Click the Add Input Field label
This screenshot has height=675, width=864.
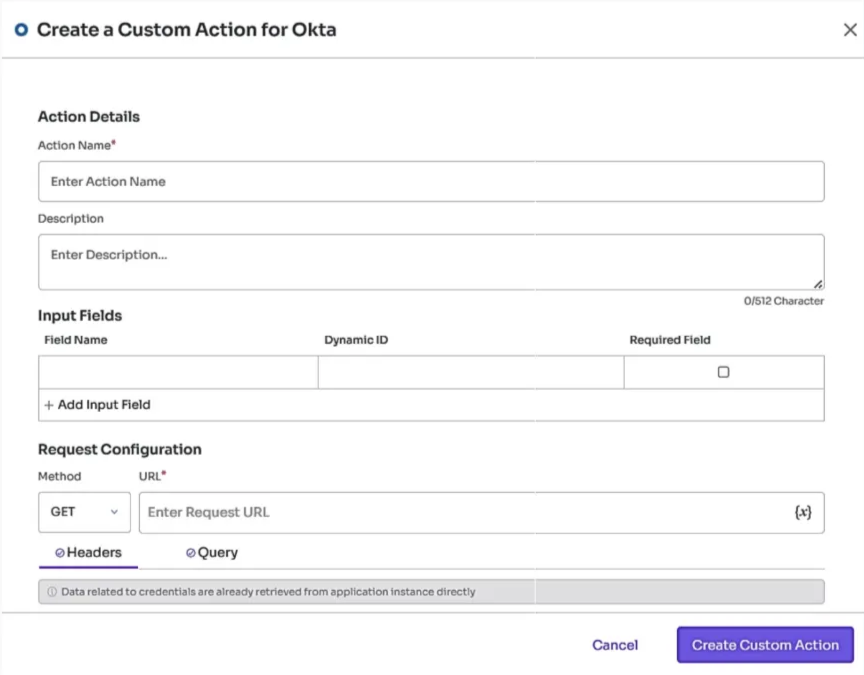104,405
